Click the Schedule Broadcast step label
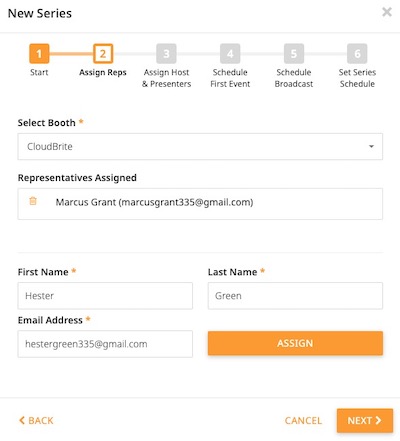 pos(294,78)
